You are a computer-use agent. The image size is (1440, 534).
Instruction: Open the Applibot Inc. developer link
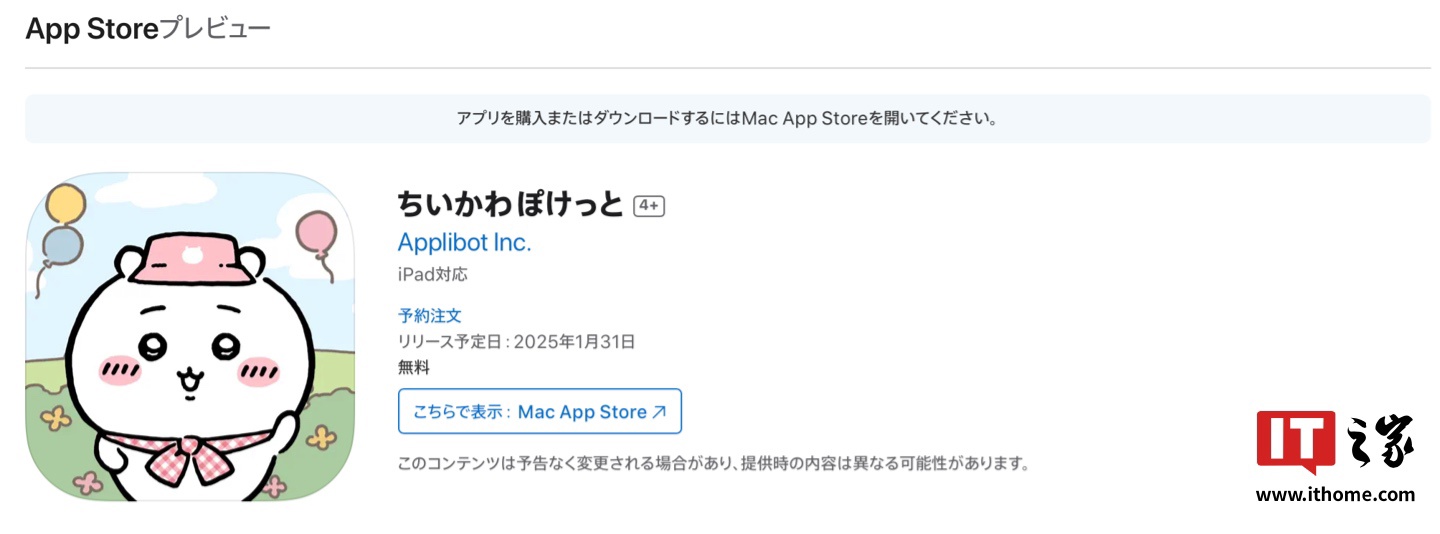[x=464, y=242]
